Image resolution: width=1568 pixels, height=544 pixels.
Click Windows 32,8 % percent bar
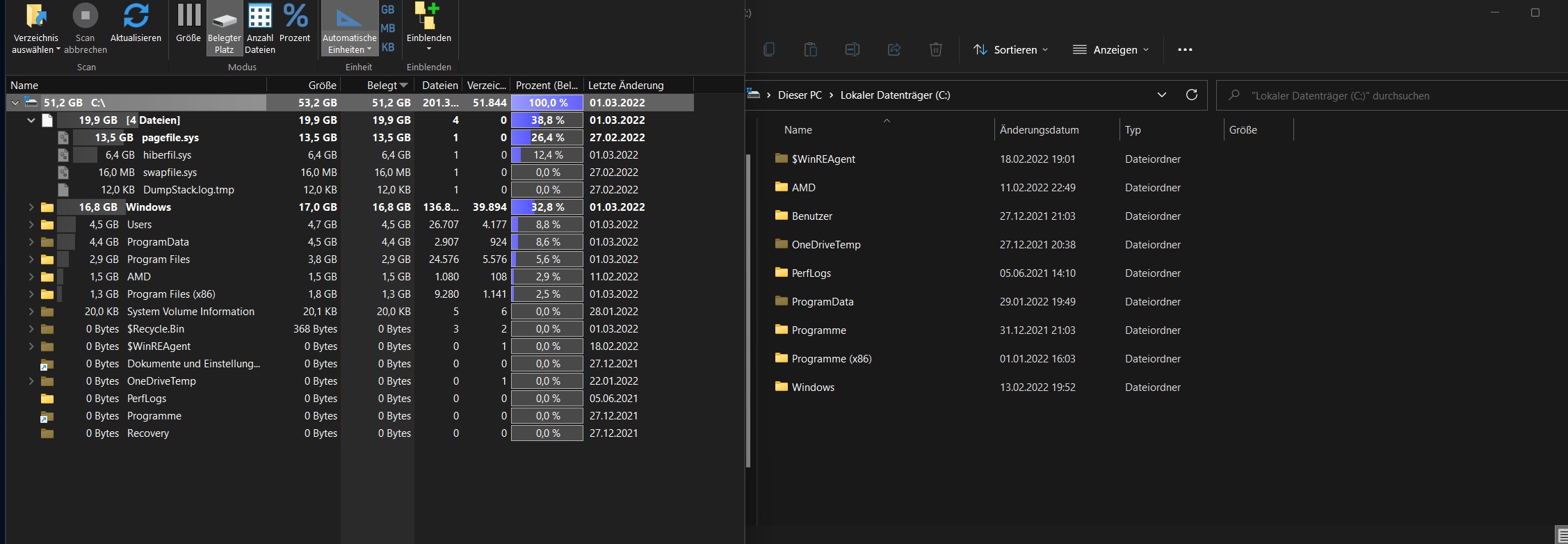(x=547, y=207)
